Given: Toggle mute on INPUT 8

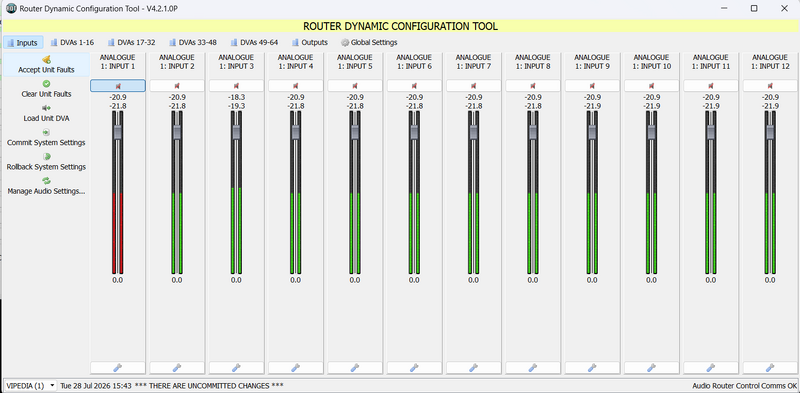Looking at the screenshot, I should click(x=533, y=86).
